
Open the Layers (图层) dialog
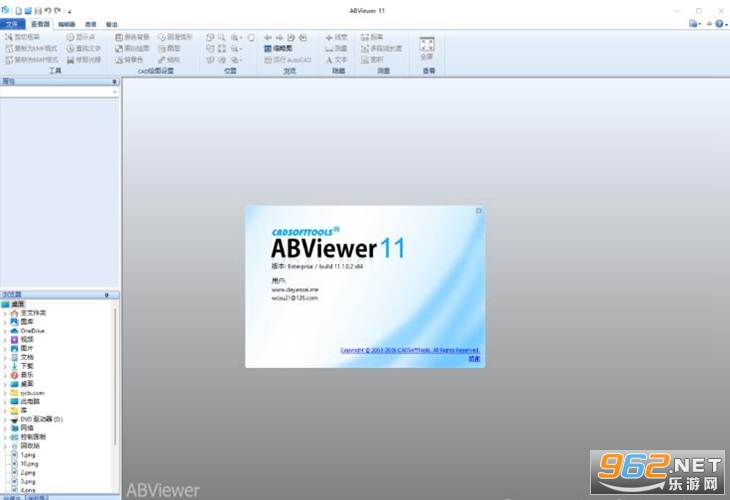click(x=169, y=48)
